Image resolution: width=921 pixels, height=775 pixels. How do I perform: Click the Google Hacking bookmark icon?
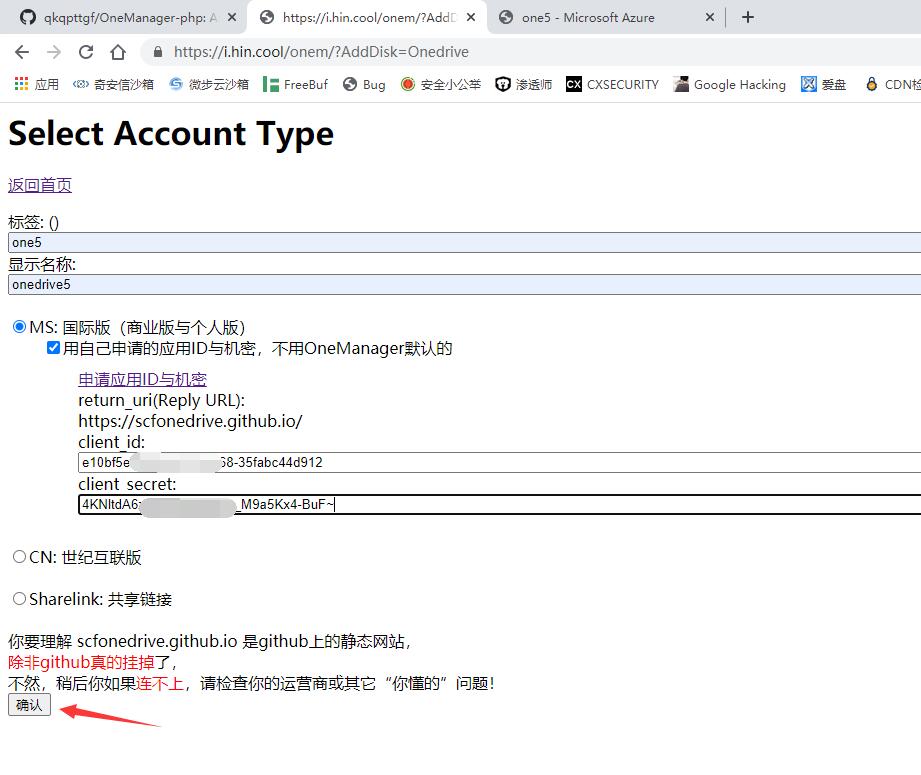tap(679, 84)
